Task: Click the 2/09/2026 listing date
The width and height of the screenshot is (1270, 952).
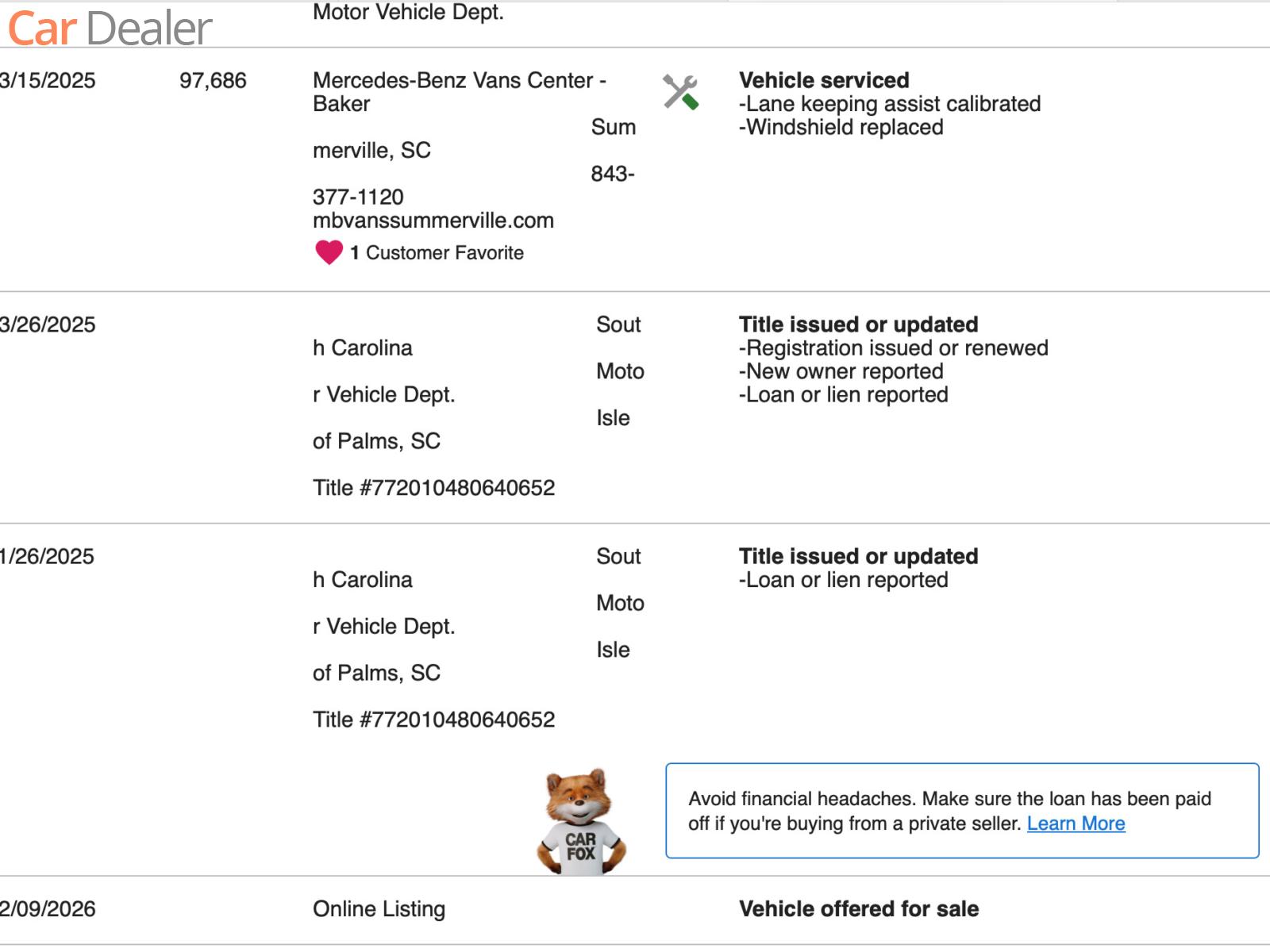Action: click(x=48, y=908)
